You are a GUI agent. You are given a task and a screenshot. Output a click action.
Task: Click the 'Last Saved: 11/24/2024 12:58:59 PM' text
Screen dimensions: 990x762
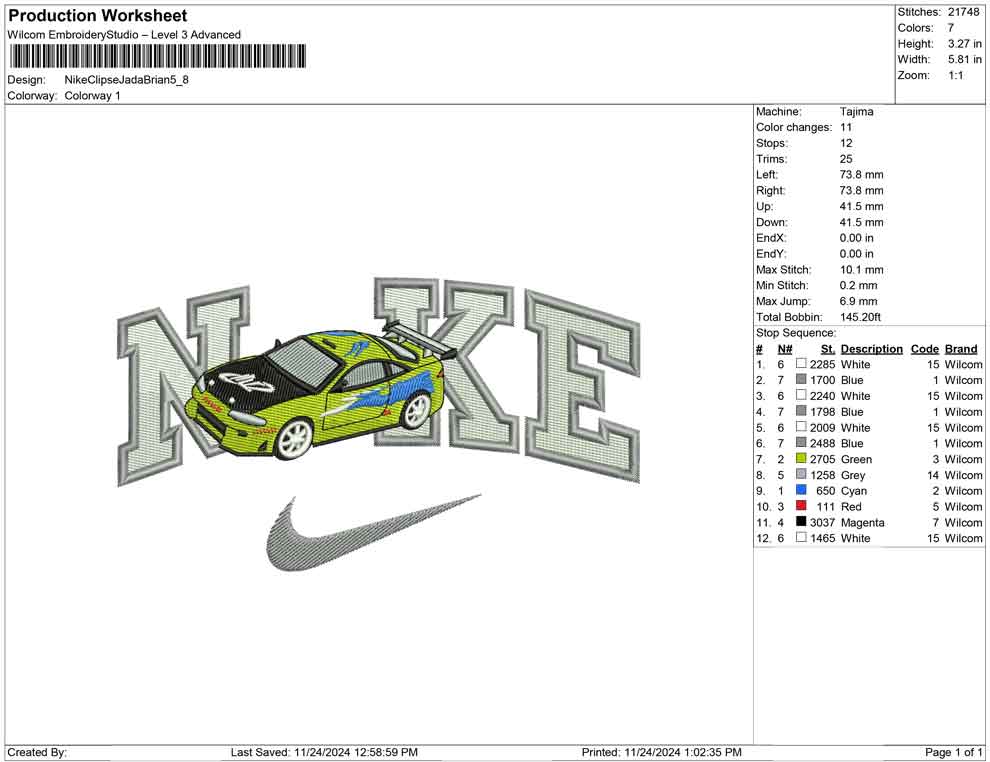[324, 752]
